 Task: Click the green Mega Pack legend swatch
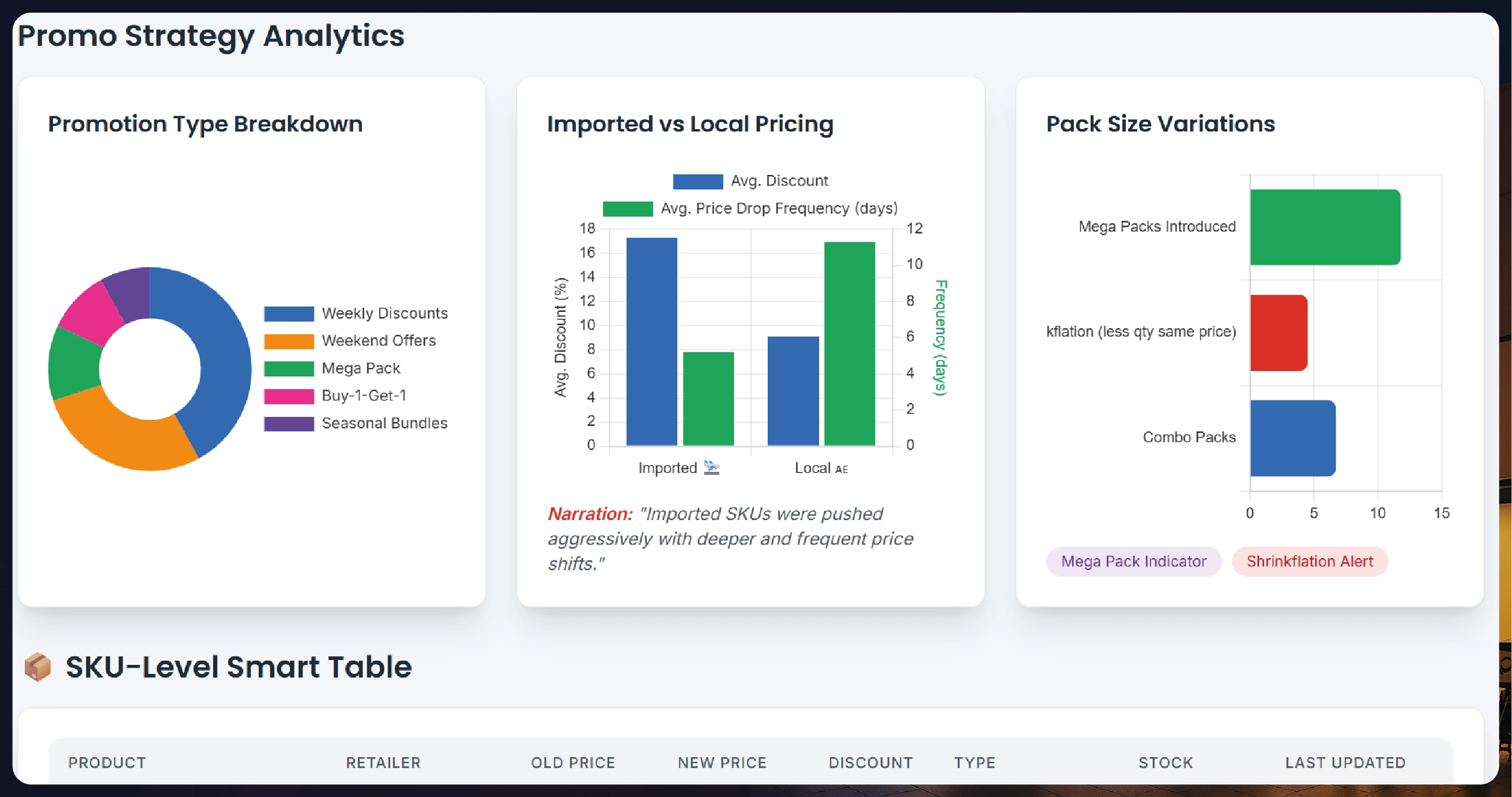point(289,368)
